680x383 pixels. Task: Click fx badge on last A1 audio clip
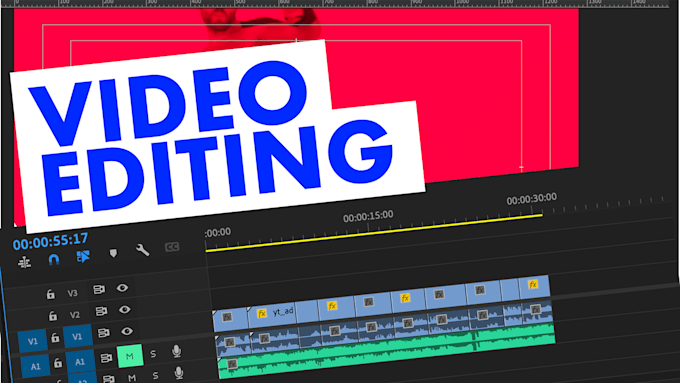[536, 310]
